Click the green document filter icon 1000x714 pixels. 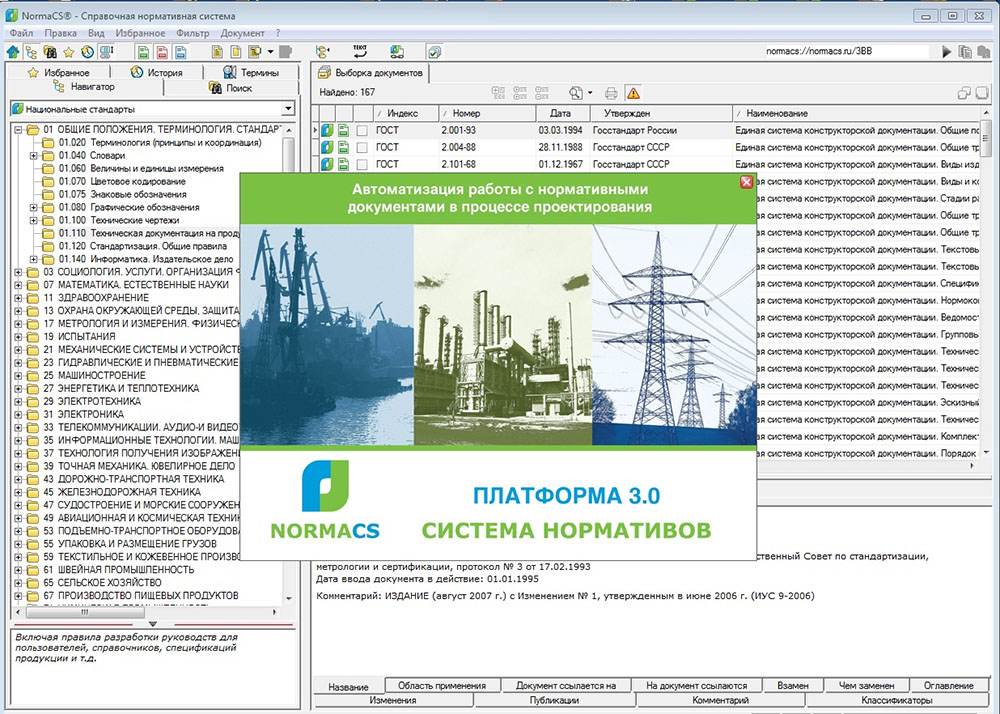[143, 52]
